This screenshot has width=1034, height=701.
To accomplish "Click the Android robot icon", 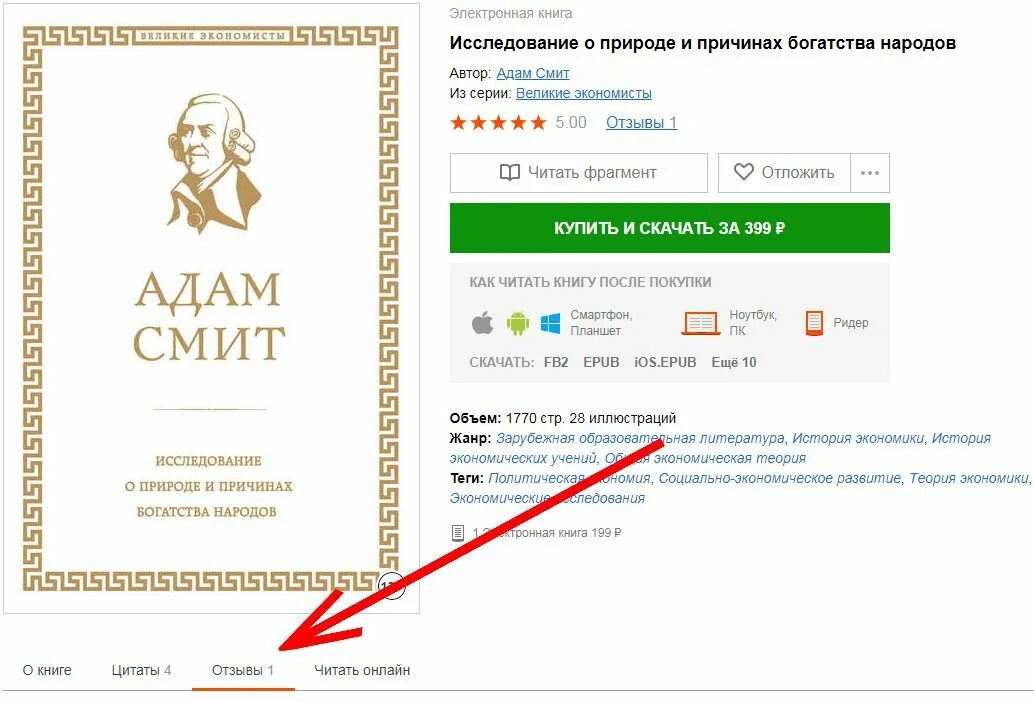I will point(518,323).
